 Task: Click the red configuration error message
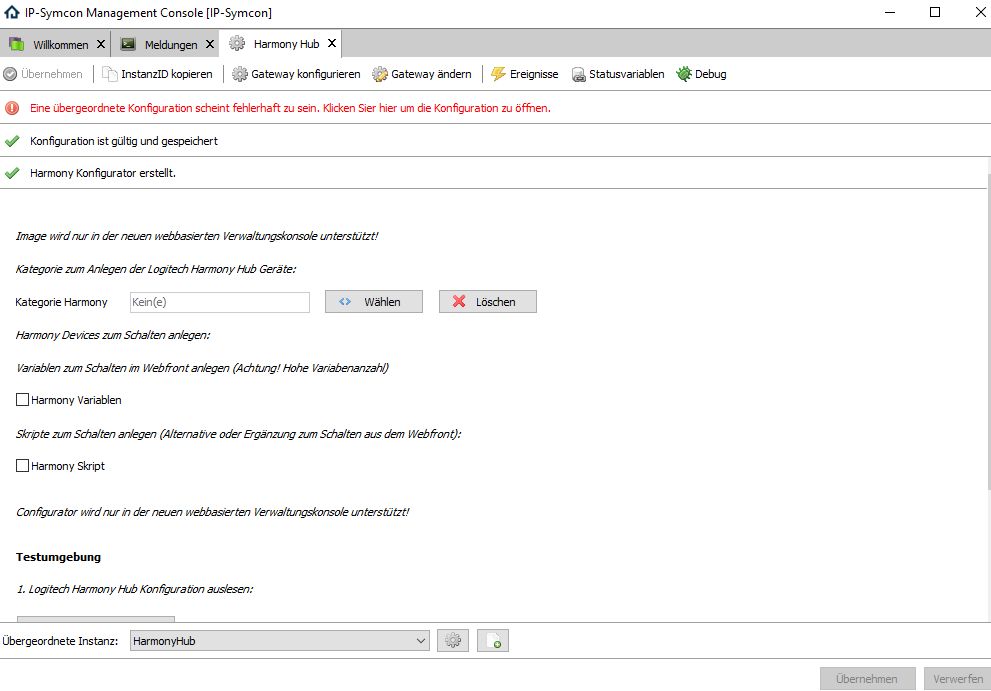(290, 108)
